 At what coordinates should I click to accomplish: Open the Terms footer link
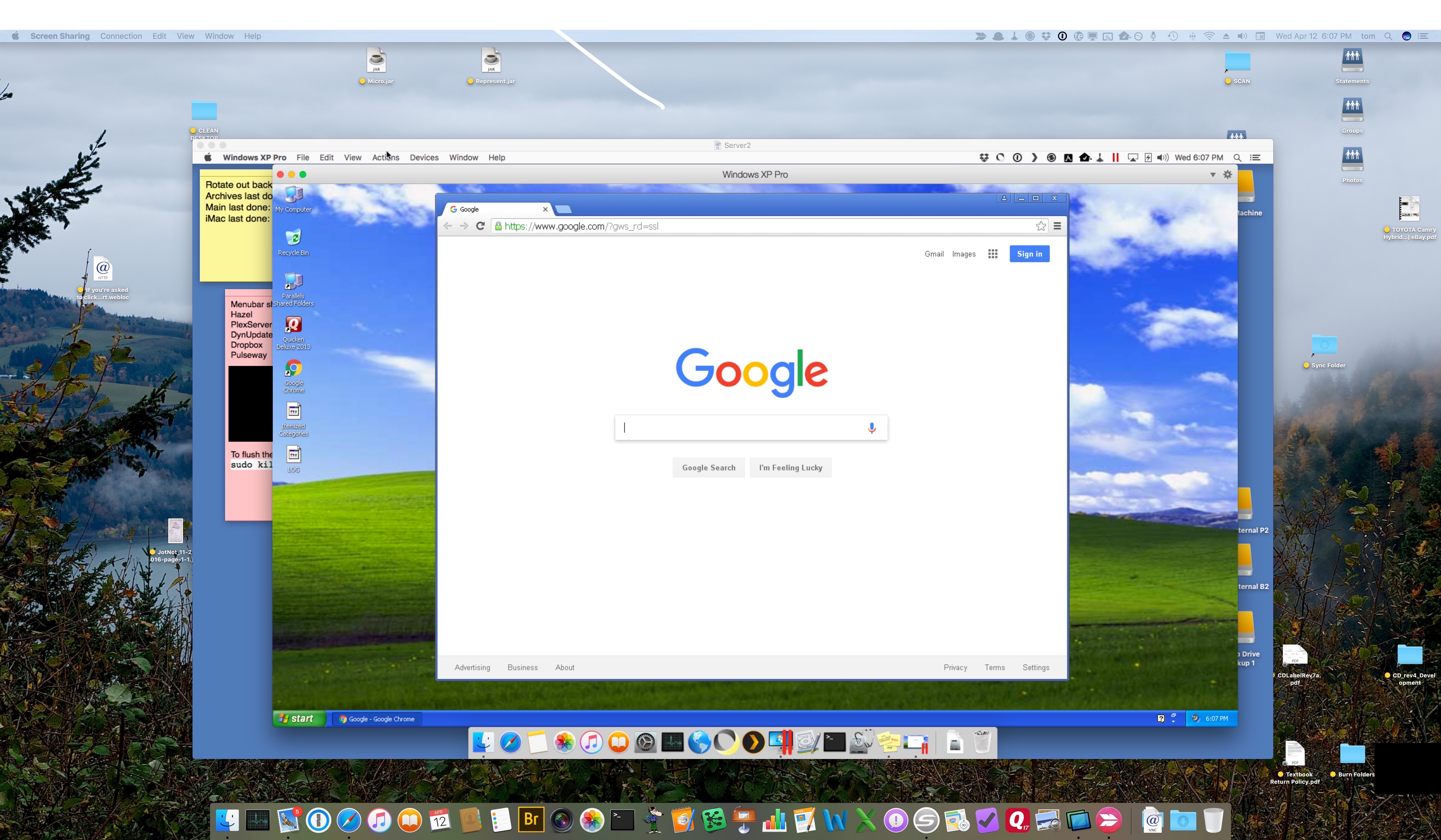tap(994, 668)
